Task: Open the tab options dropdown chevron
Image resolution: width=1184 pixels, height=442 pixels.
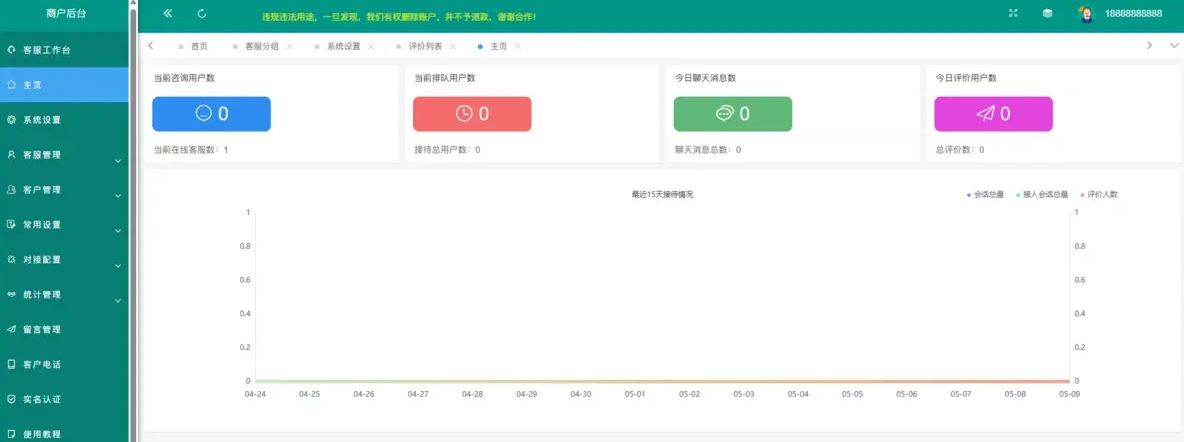Action: [x=1173, y=45]
